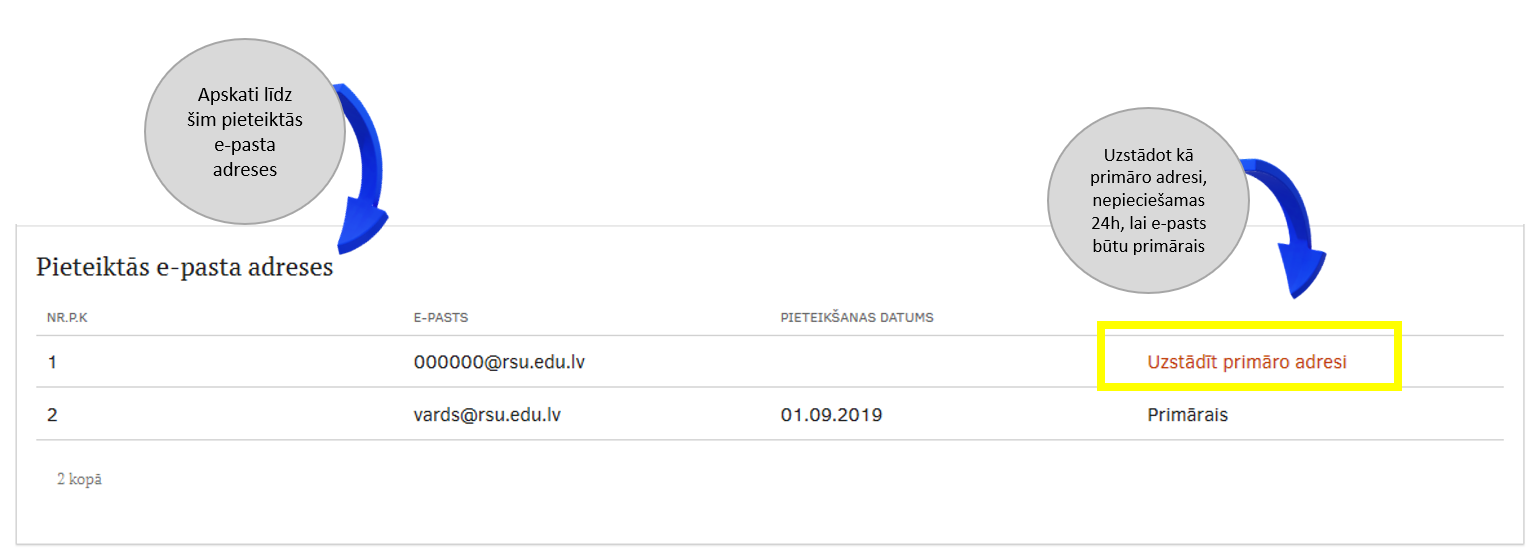Select the 000000@rsu.edu.lv email address
This screenshot has width=1529, height=549.
tap(499, 362)
